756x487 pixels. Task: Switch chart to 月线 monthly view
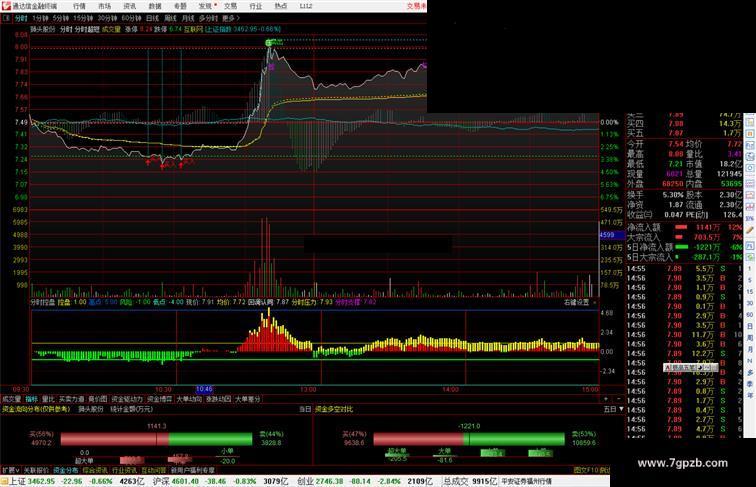point(188,18)
